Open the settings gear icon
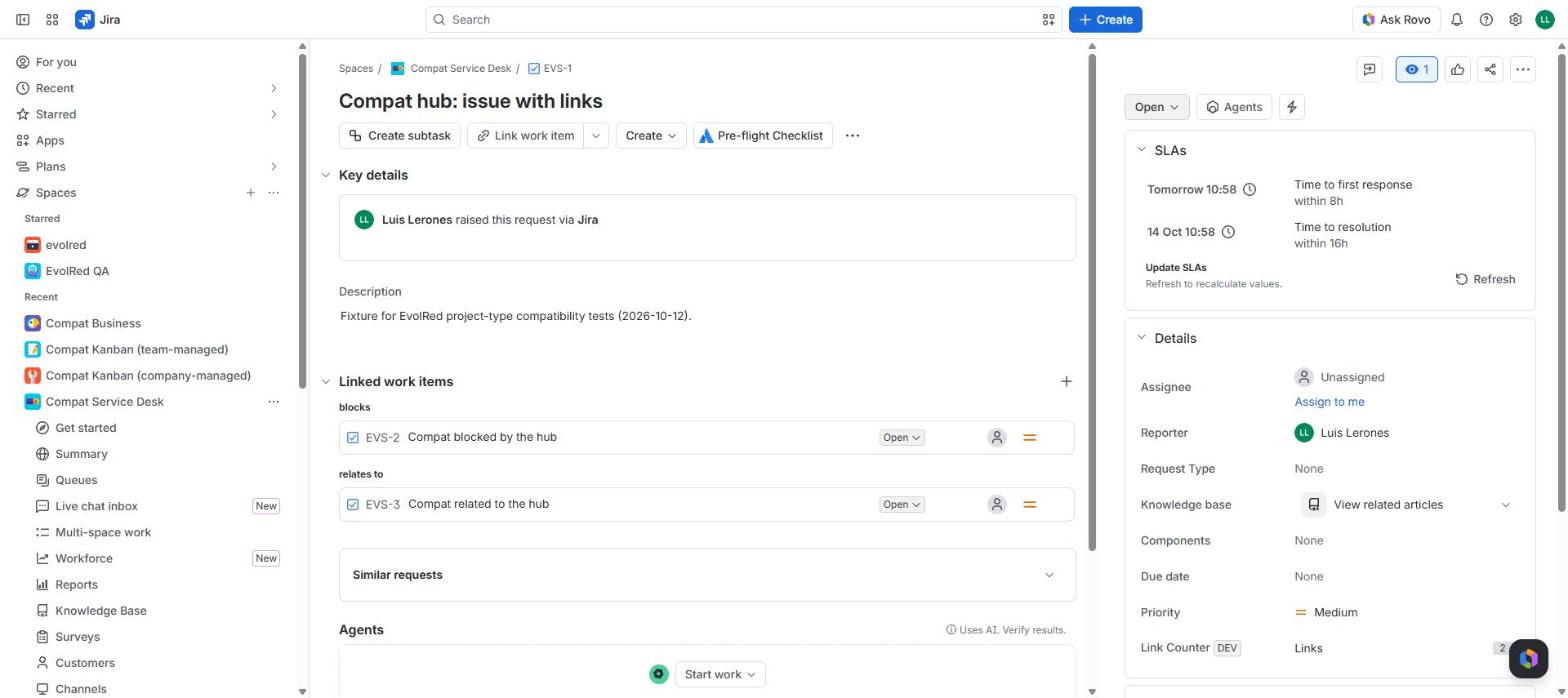The height and width of the screenshot is (698, 1568). [x=1515, y=20]
